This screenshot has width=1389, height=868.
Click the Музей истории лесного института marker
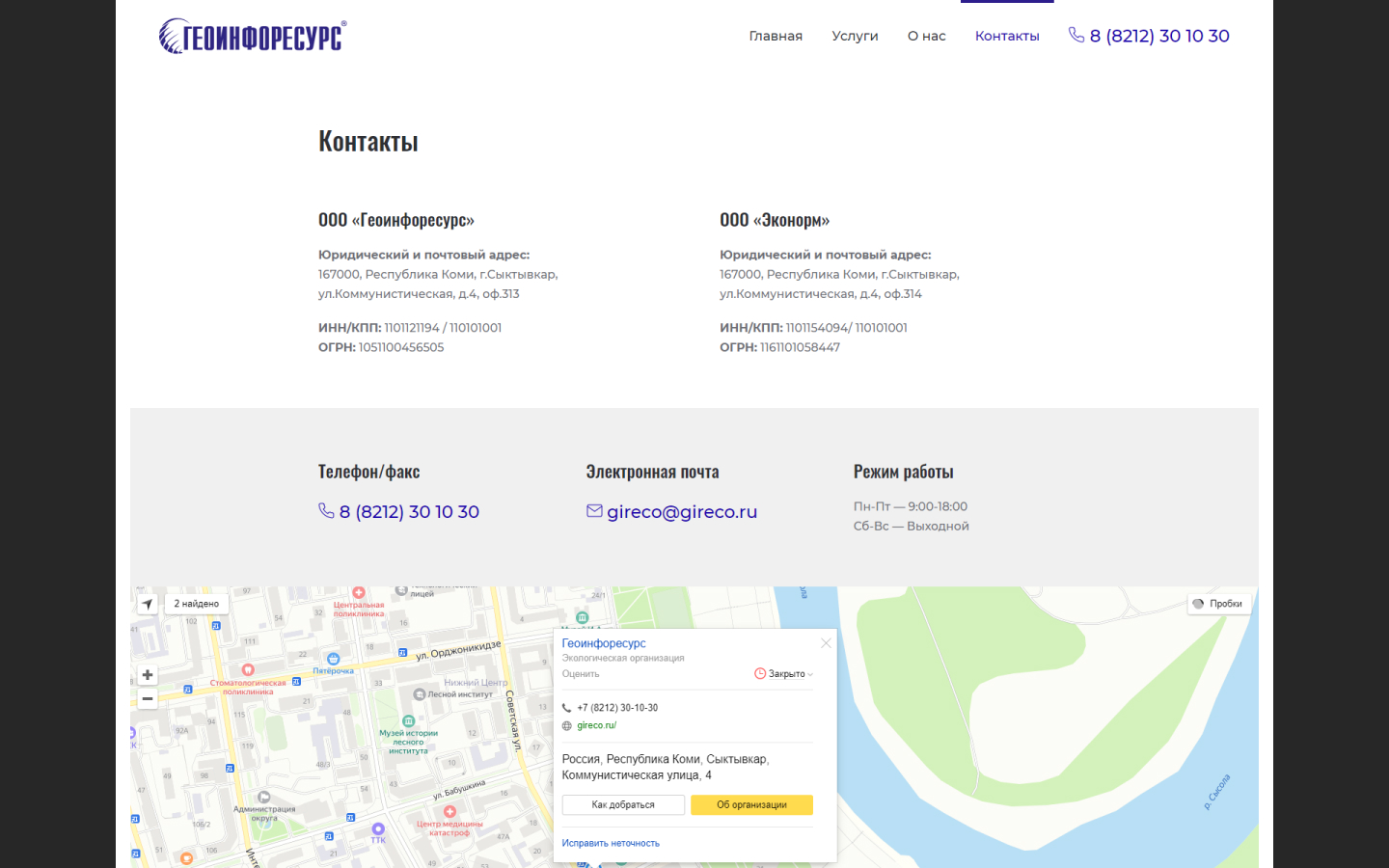pos(408,721)
